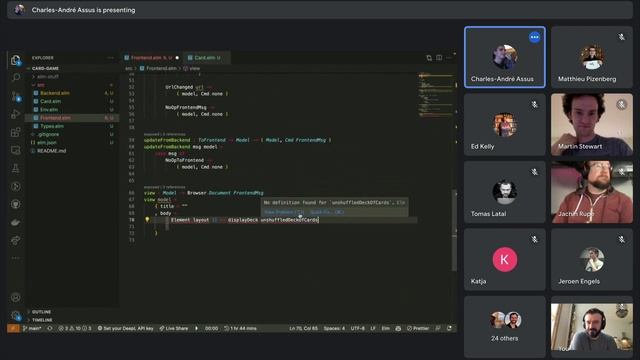
Task: Click Set your DeepL API key
Action: tap(125, 328)
